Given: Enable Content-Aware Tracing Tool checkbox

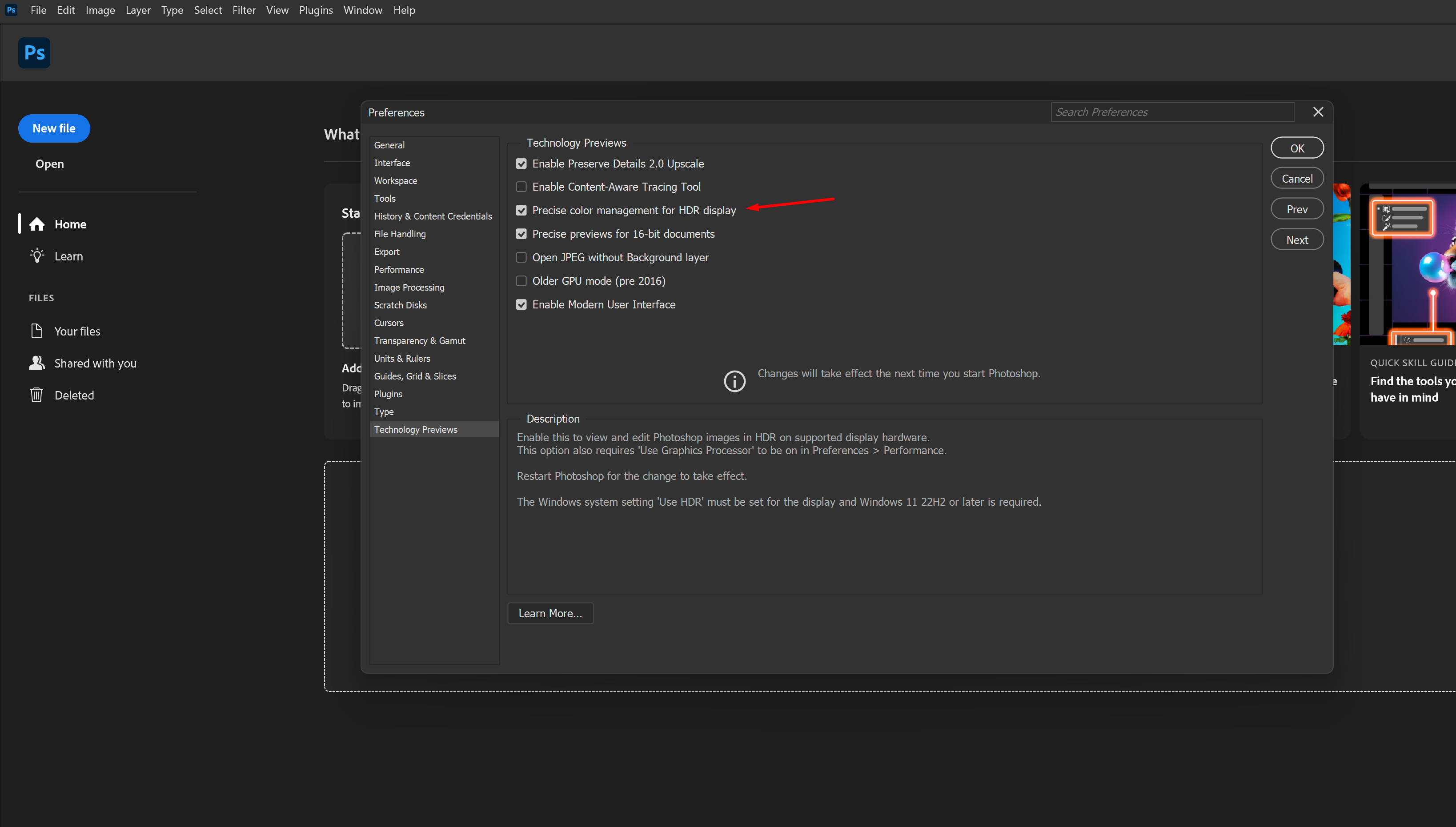Looking at the screenshot, I should [x=521, y=187].
